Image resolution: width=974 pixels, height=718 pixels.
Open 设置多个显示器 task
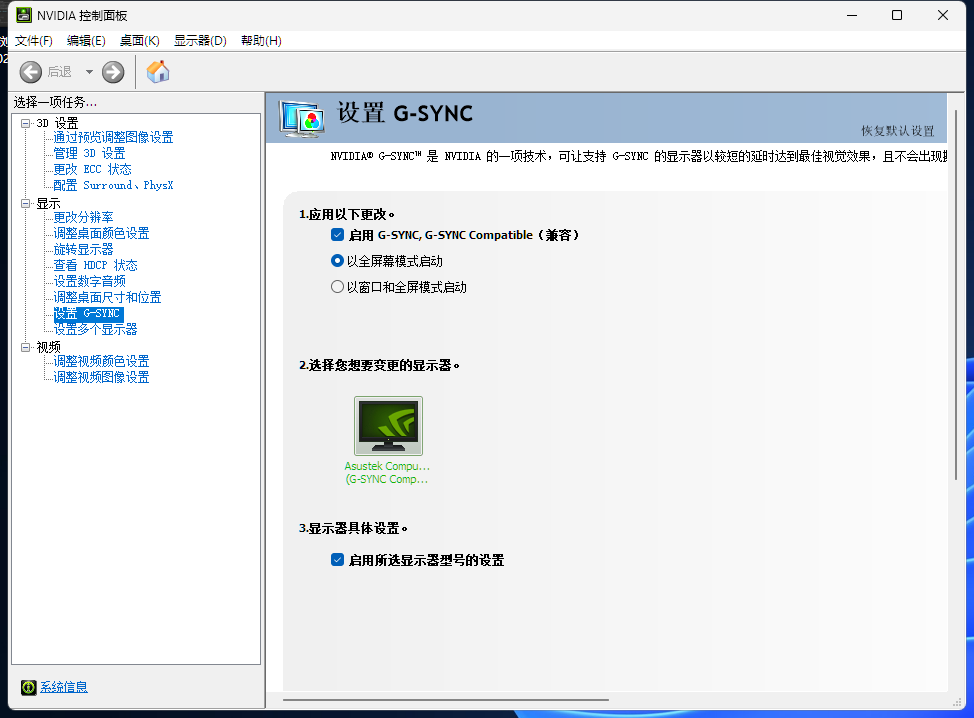click(96, 329)
